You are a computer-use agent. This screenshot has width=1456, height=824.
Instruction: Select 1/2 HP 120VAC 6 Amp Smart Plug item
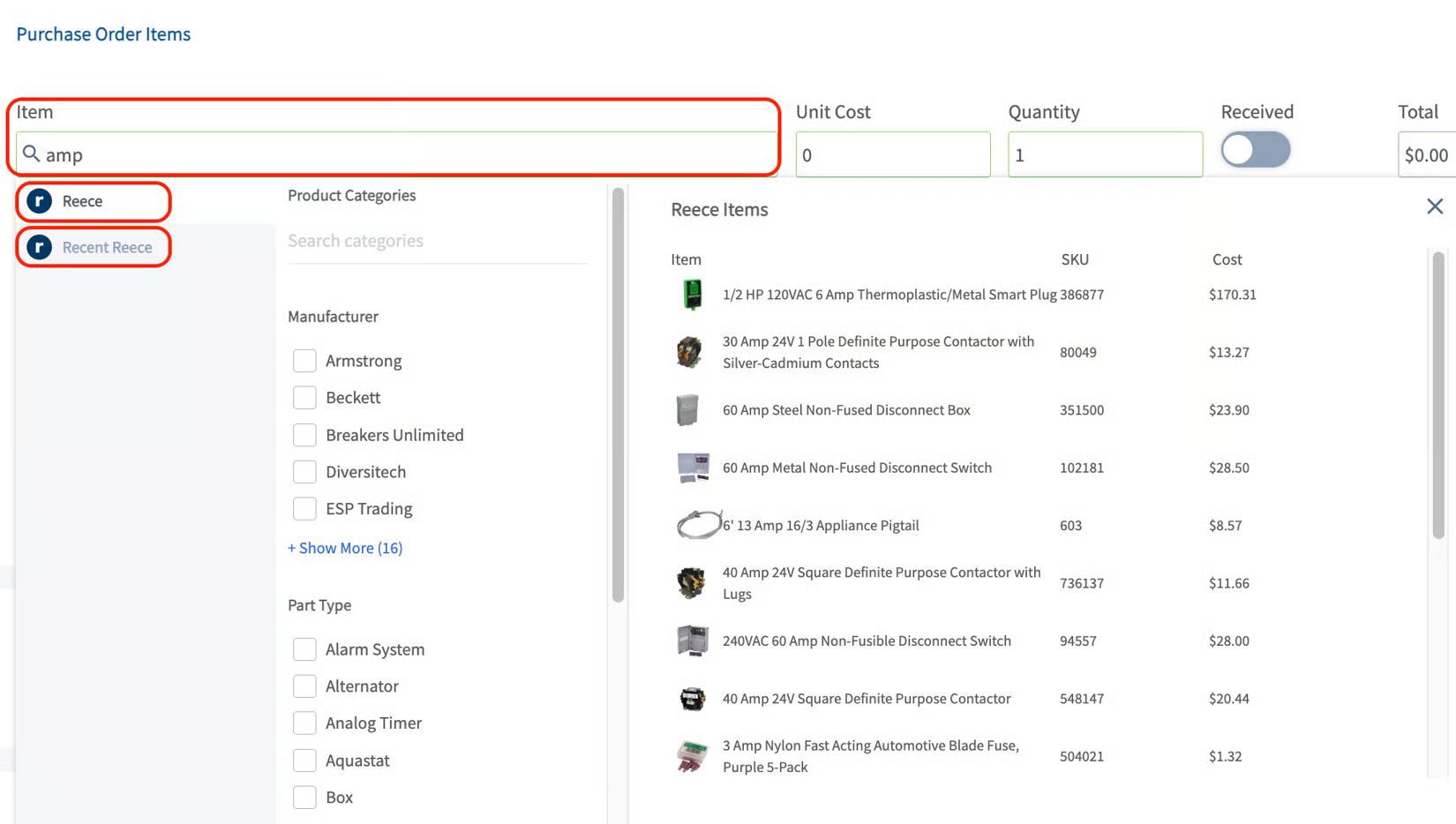click(889, 295)
